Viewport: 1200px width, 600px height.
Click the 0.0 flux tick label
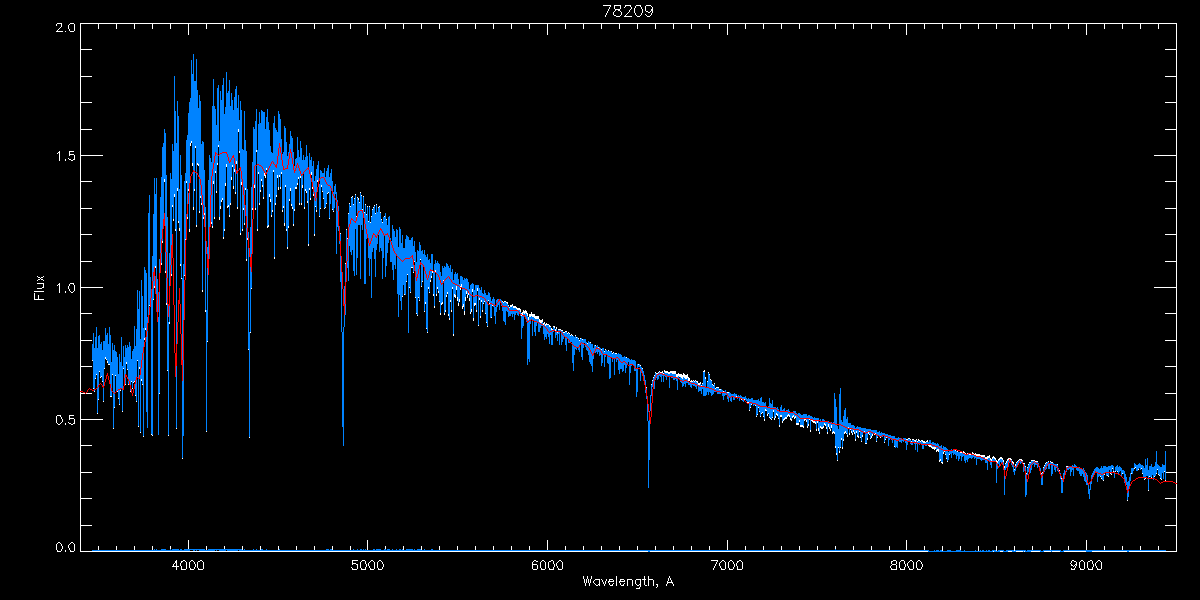[x=65, y=547]
